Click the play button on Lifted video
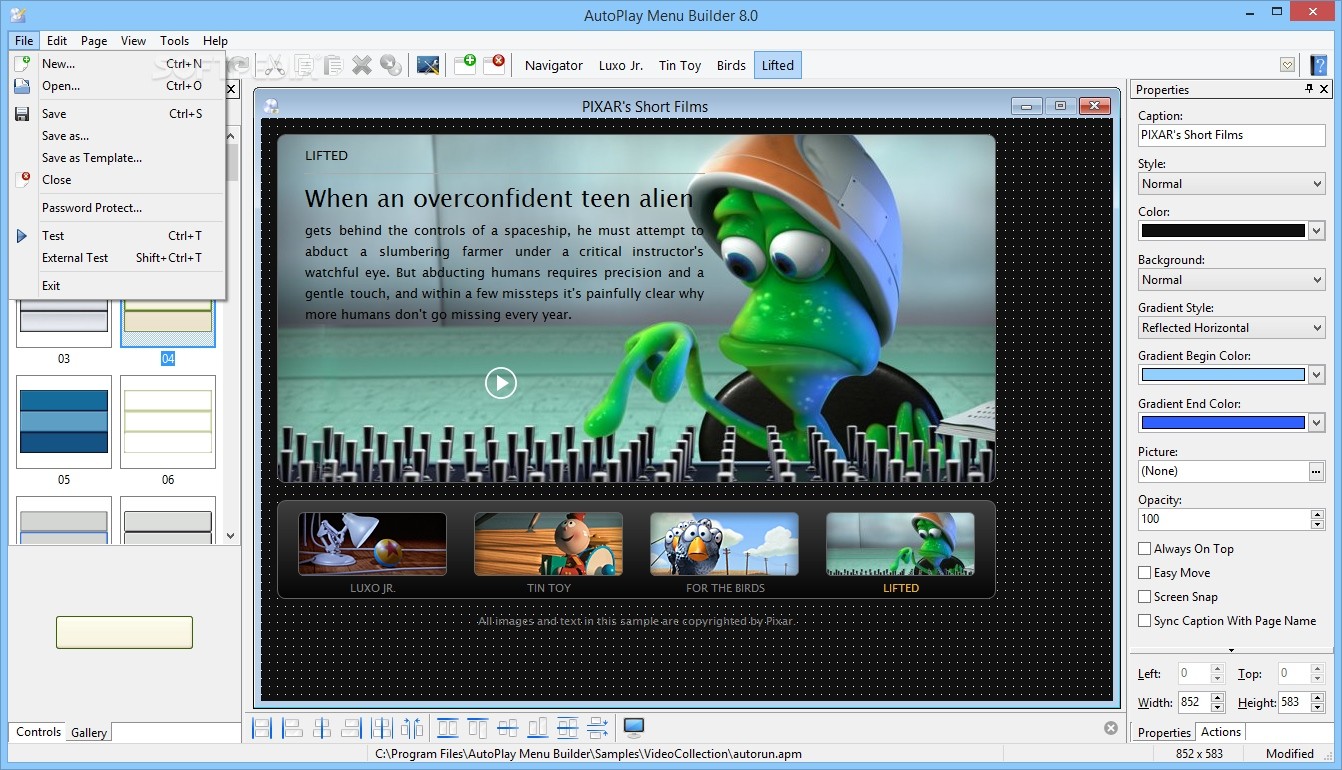Viewport: 1342px width, 770px height. click(x=501, y=382)
